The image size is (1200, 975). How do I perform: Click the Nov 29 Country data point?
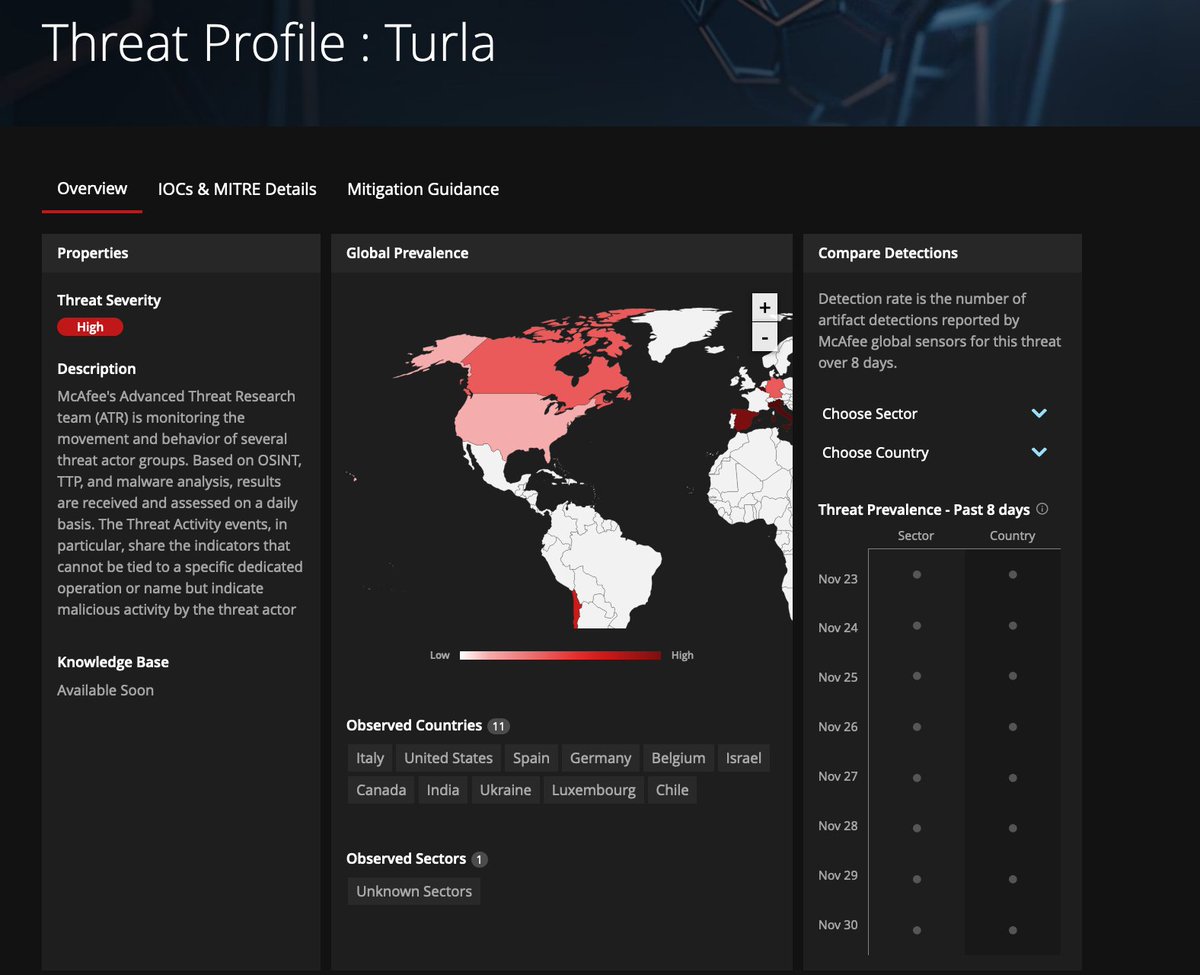pyautogui.click(x=1013, y=879)
